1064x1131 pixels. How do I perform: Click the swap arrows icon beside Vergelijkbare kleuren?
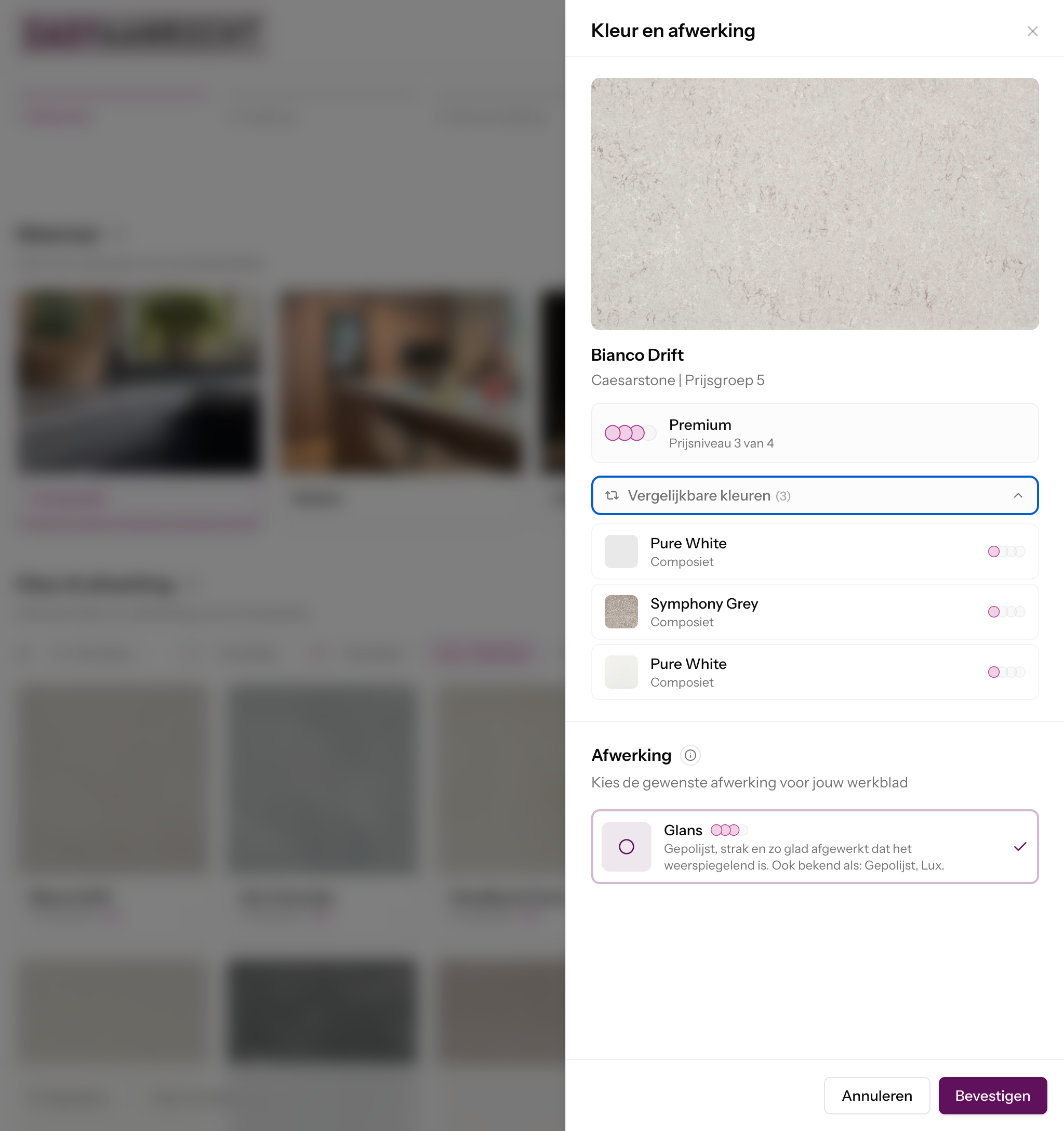click(x=612, y=495)
